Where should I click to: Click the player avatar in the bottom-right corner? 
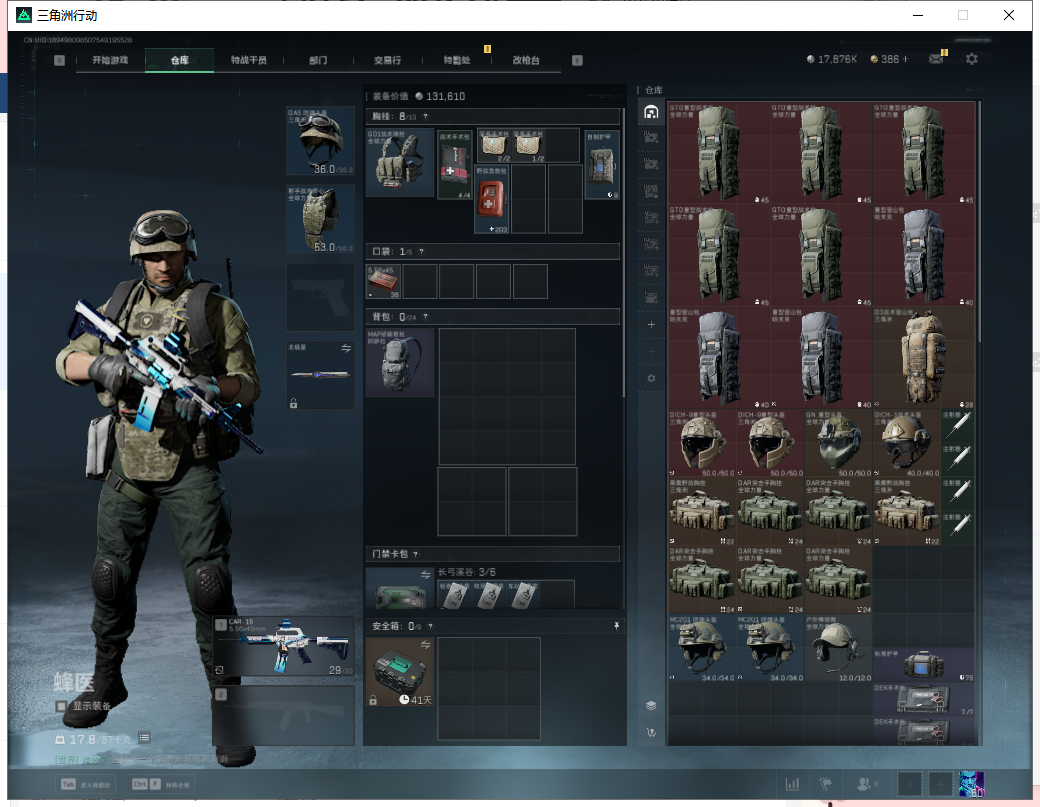[x=972, y=784]
